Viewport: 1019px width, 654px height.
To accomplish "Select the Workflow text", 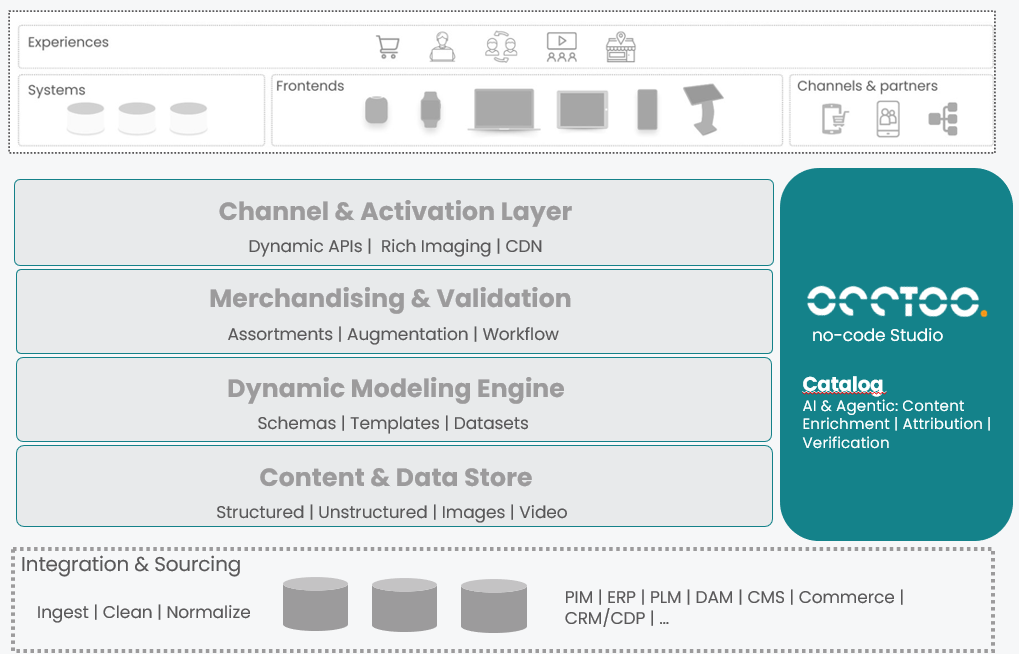I will [521, 334].
